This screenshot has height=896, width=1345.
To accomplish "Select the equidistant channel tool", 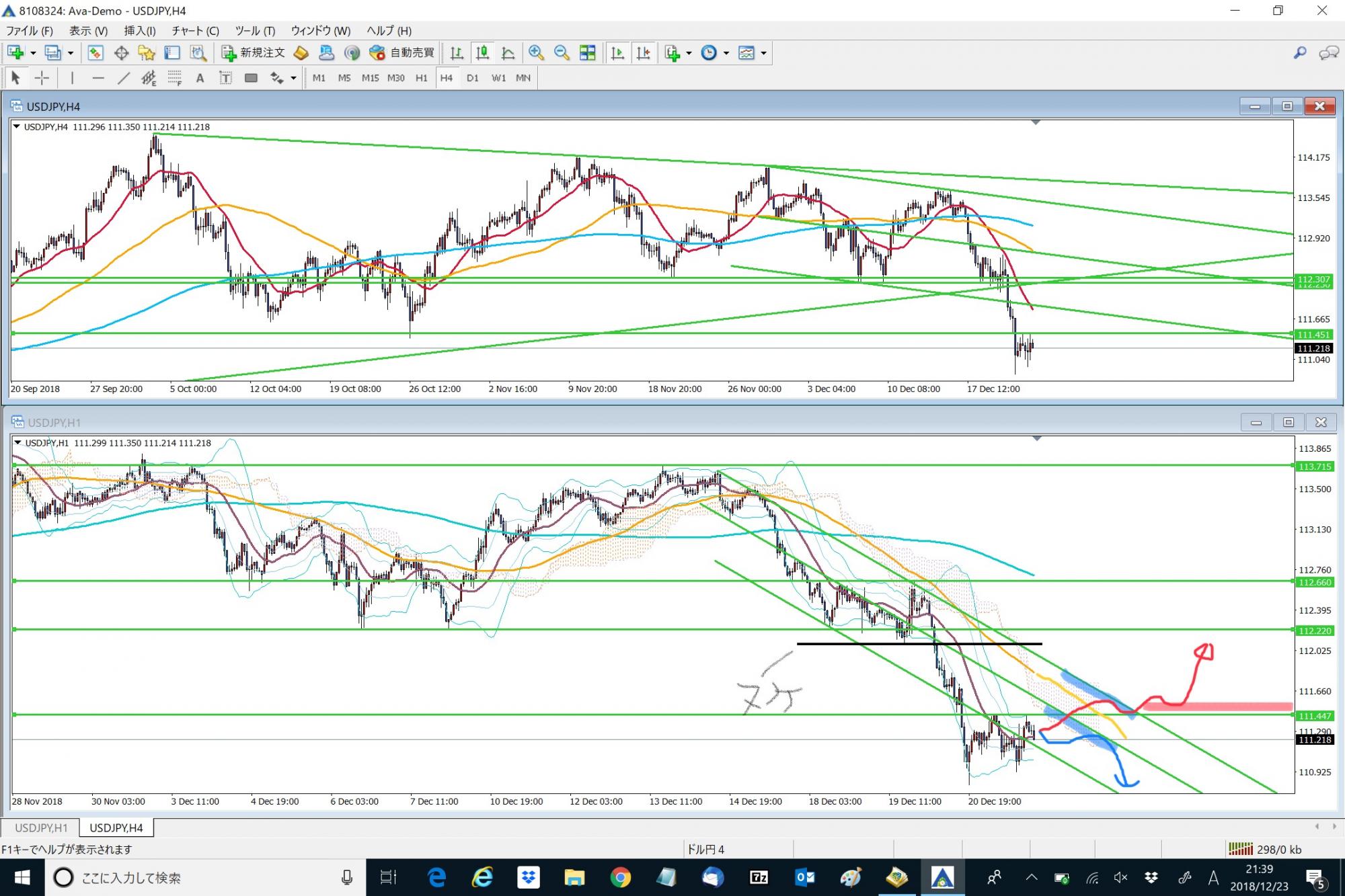I will 149,78.
